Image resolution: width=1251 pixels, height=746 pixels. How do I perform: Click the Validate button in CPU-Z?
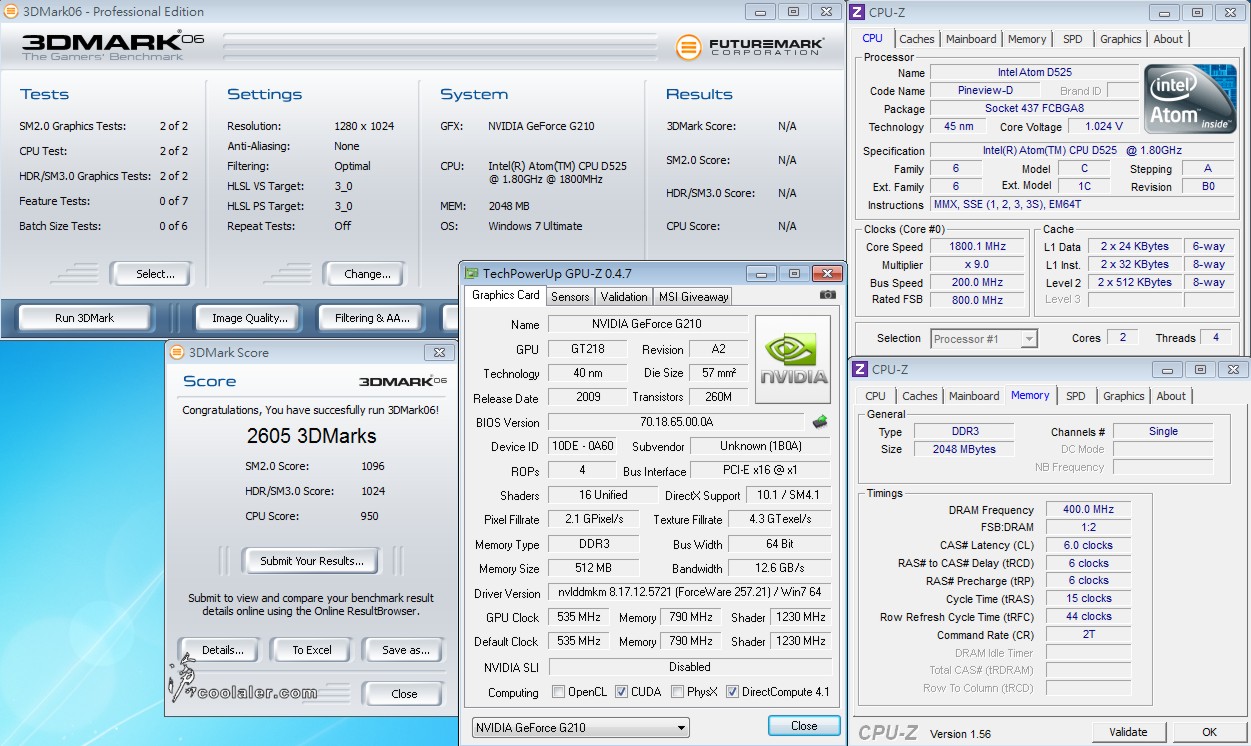[x=1128, y=732]
